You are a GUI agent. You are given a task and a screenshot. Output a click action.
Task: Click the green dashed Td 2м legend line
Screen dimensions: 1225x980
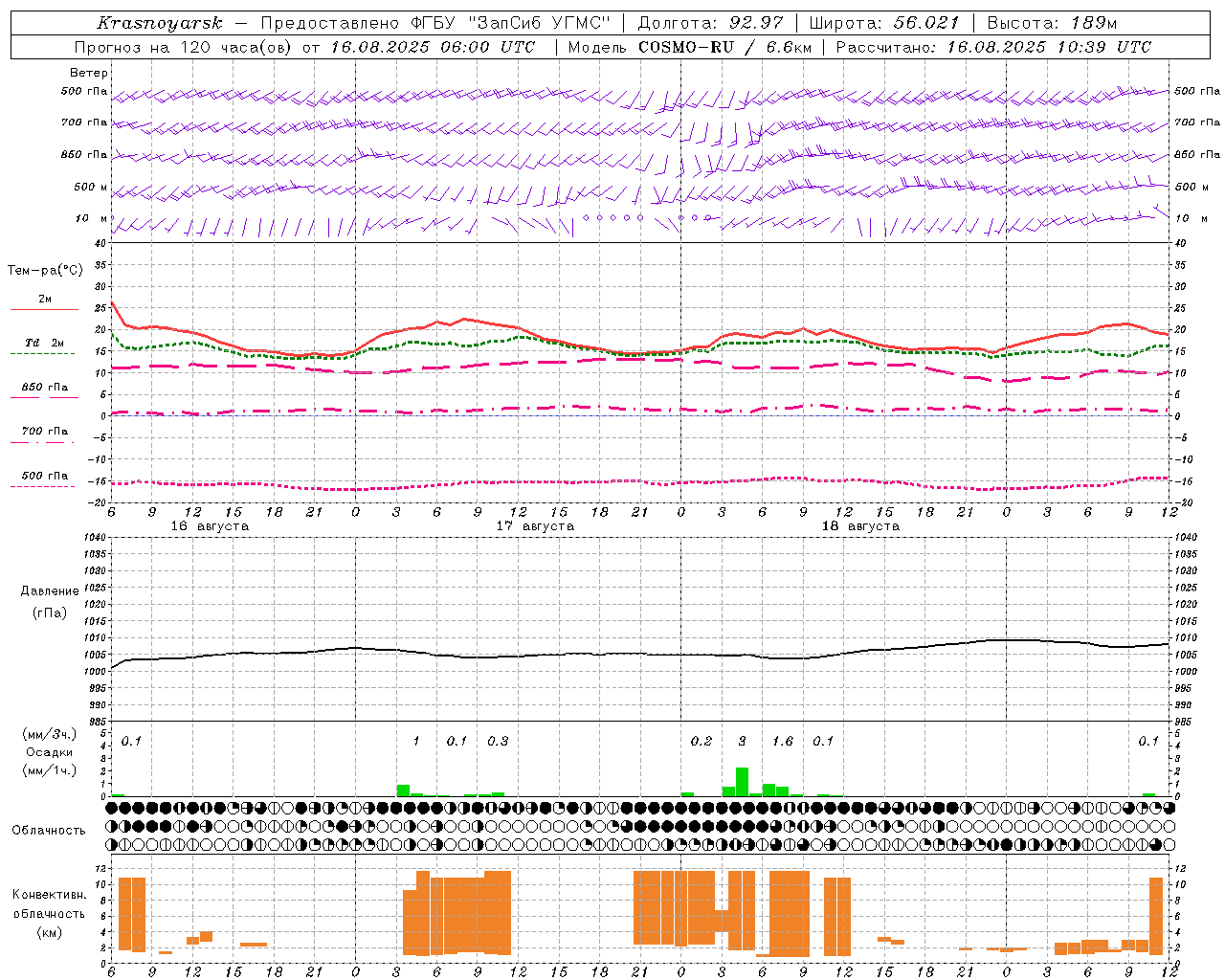pos(42,354)
